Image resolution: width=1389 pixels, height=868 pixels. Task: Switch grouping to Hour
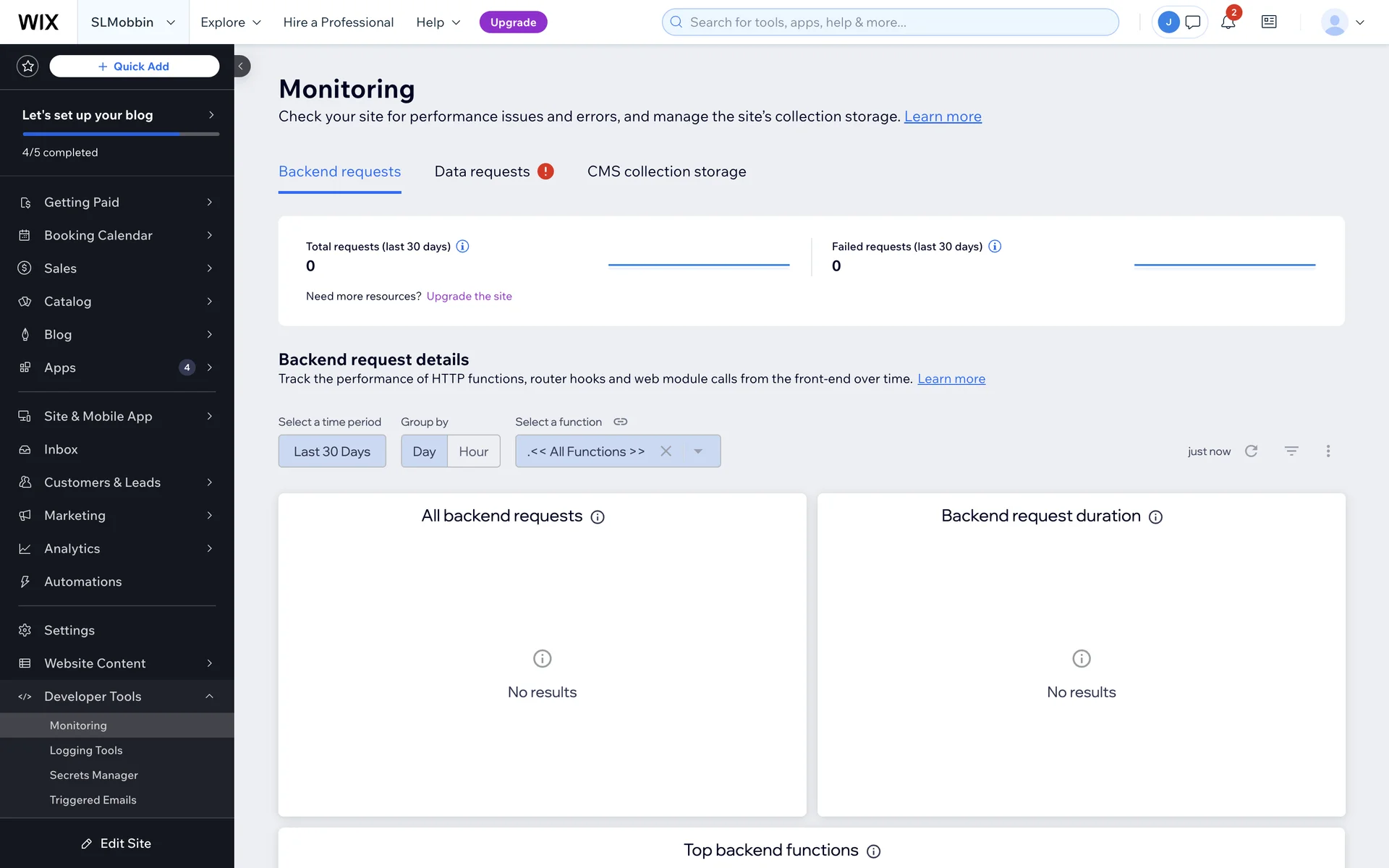coord(473,451)
